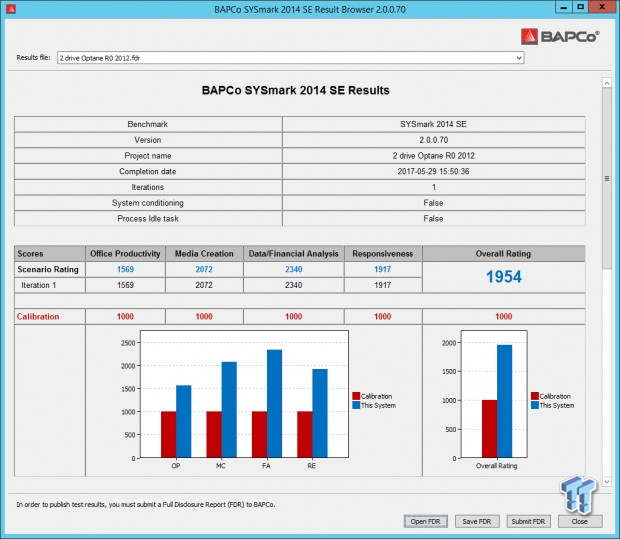Click the vertical scrollbar thumb
The image size is (620, 539).
[x=607, y=178]
